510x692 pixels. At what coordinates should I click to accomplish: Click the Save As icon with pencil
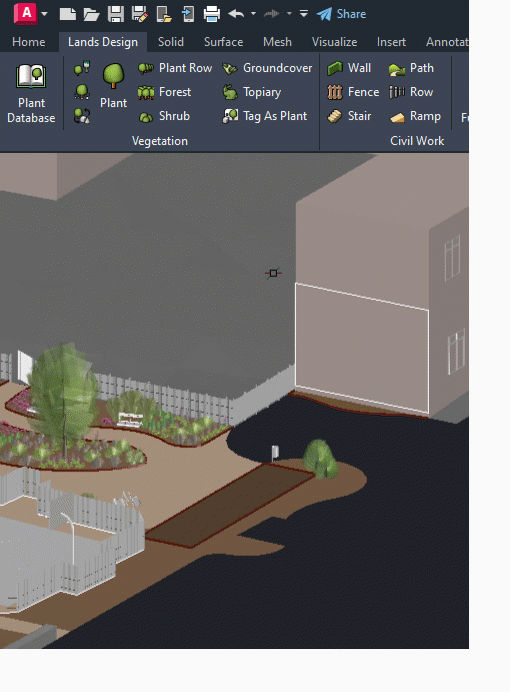[x=139, y=14]
